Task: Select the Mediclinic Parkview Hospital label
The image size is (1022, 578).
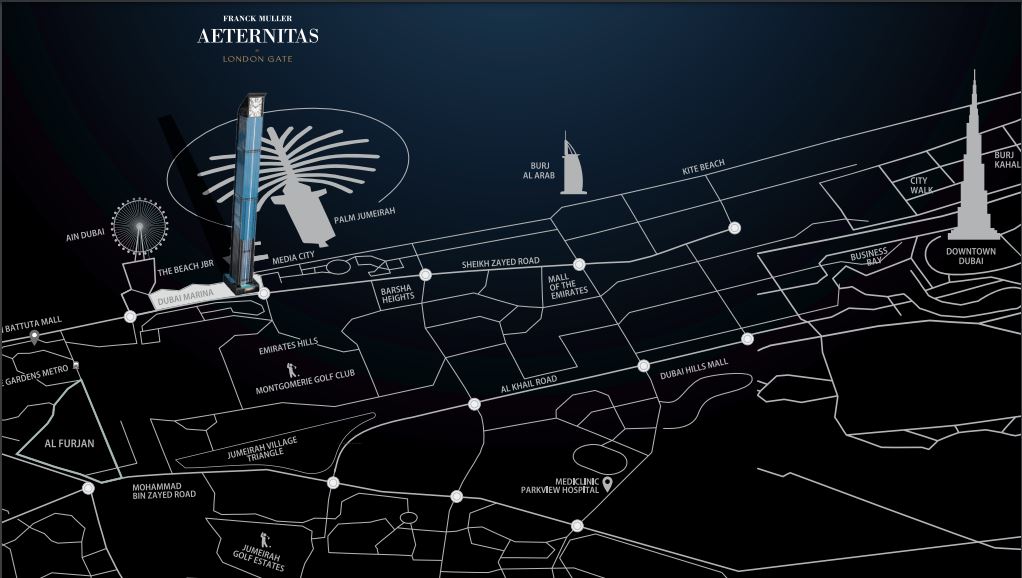Action: point(559,485)
